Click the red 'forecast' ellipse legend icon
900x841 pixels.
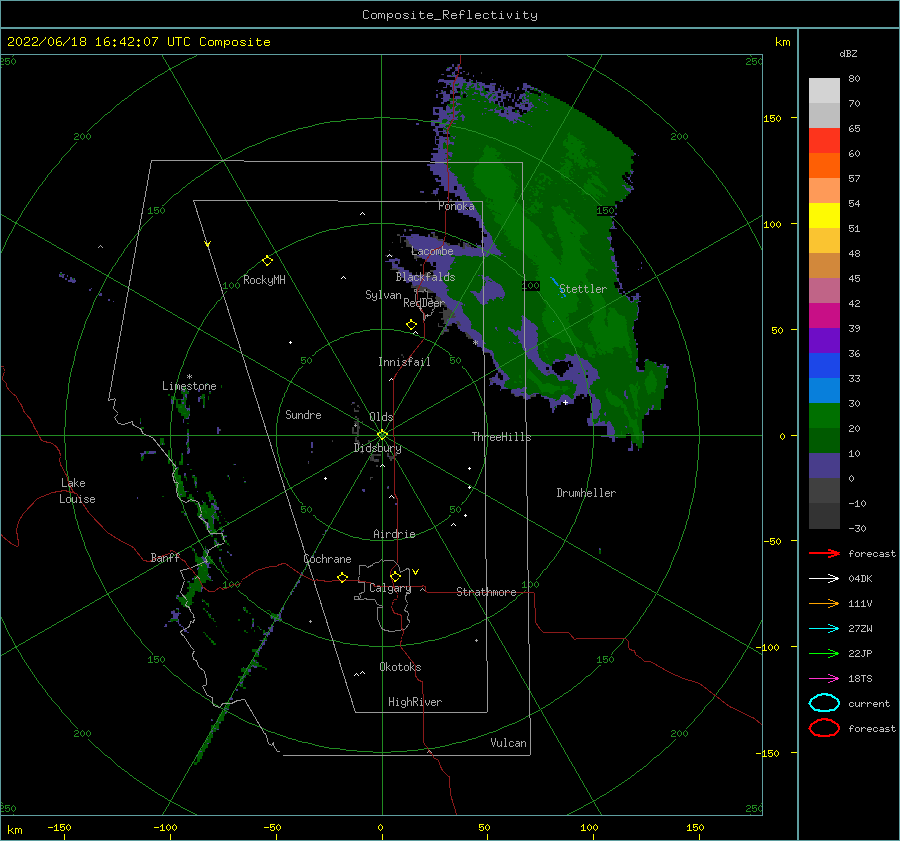coord(824,728)
